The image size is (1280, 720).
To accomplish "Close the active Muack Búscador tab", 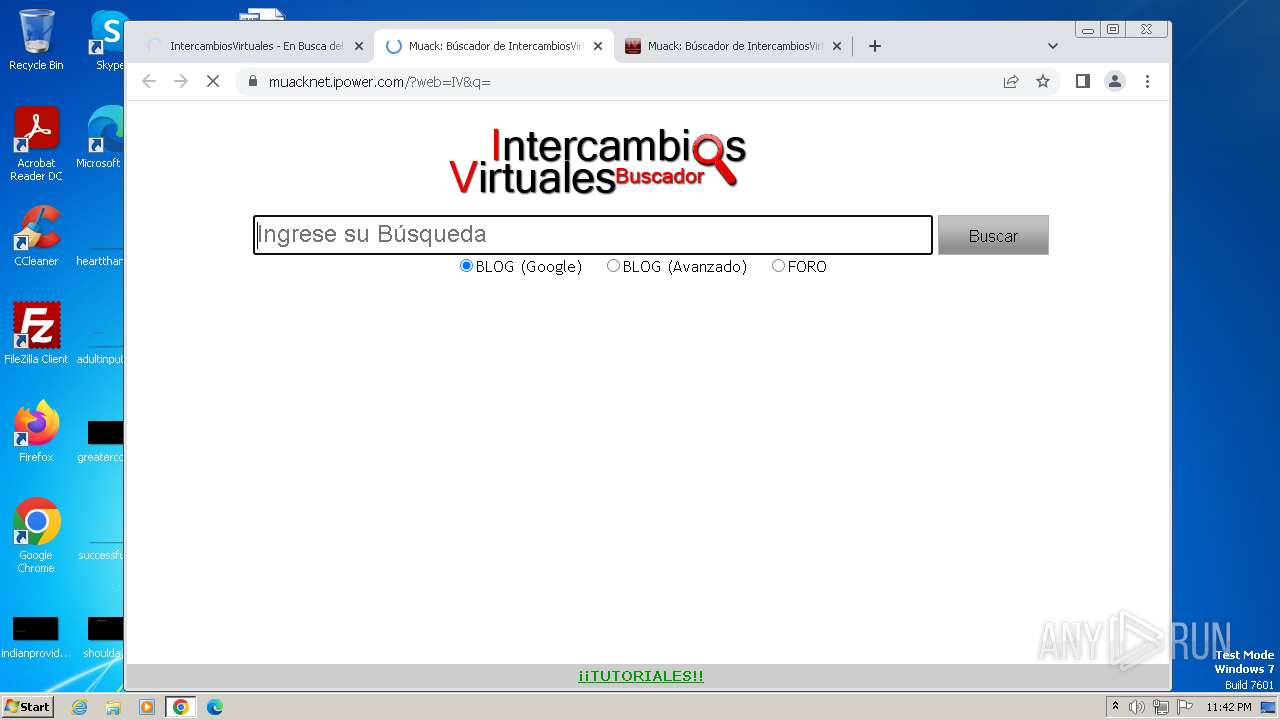I will (598, 46).
